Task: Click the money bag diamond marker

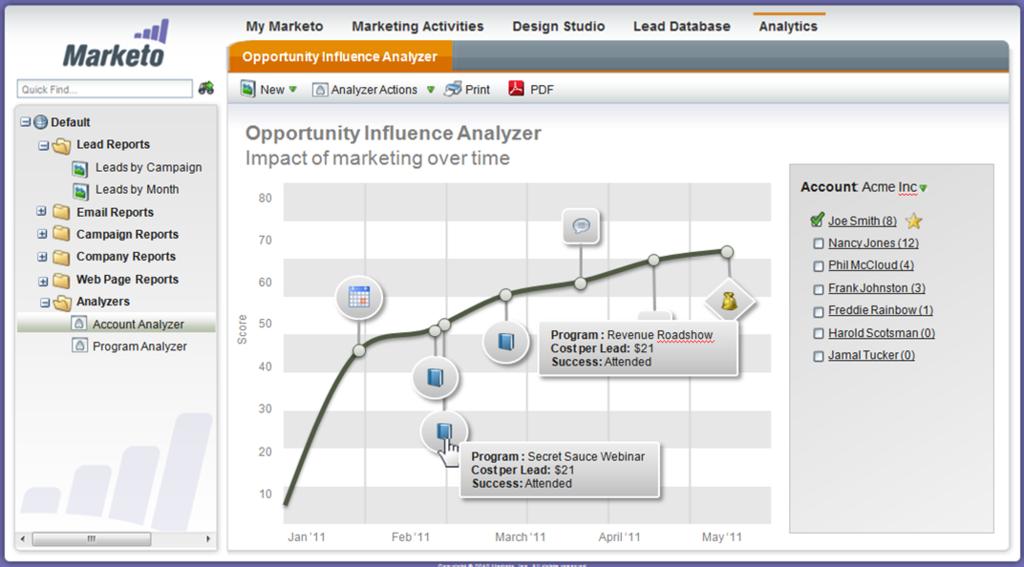Action: point(729,301)
